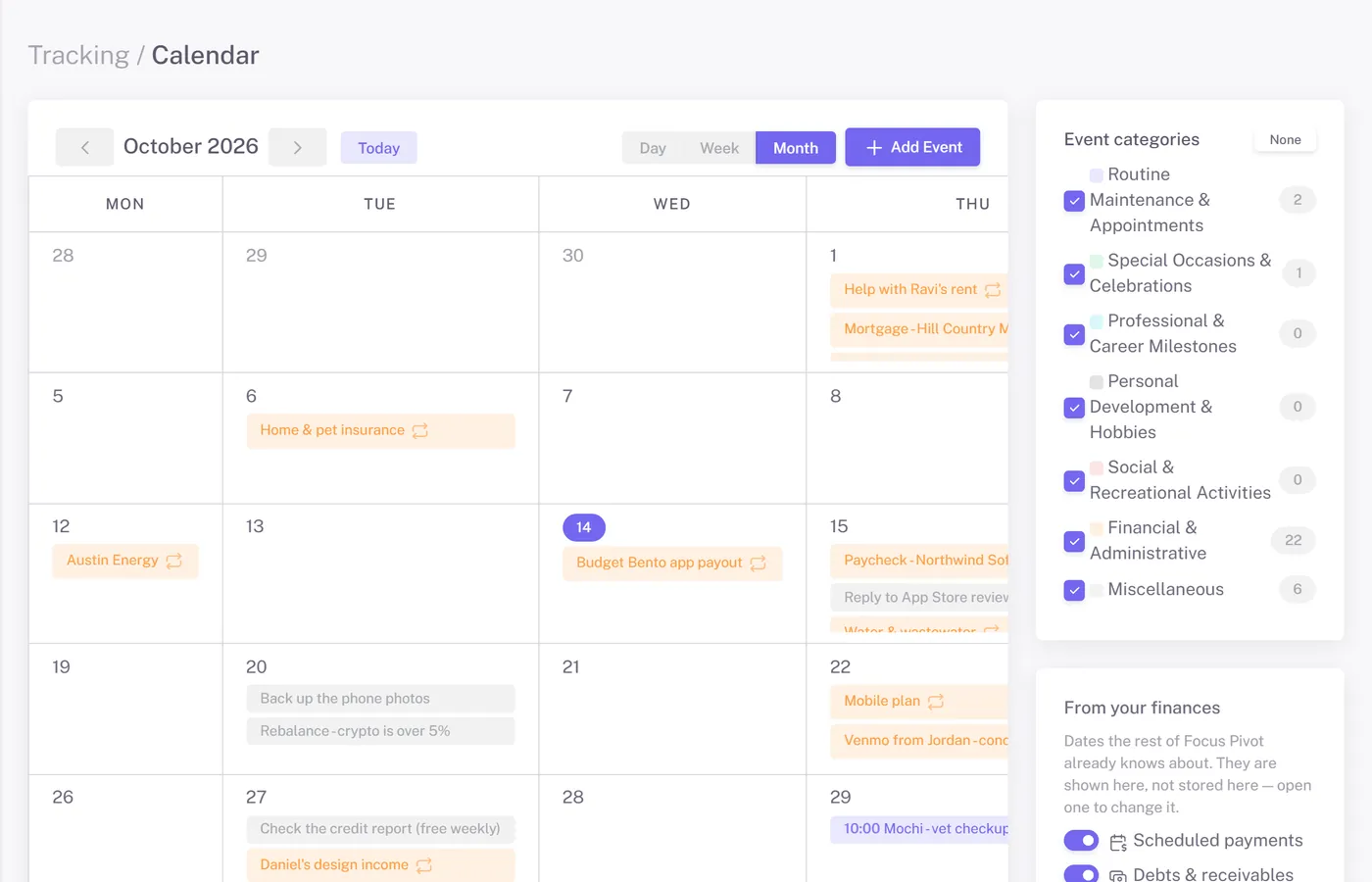Image resolution: width=1372 pixels, height=882 pixels.
Task: Click date number 20 in the calendar
Action: click(x=256, y=667)
